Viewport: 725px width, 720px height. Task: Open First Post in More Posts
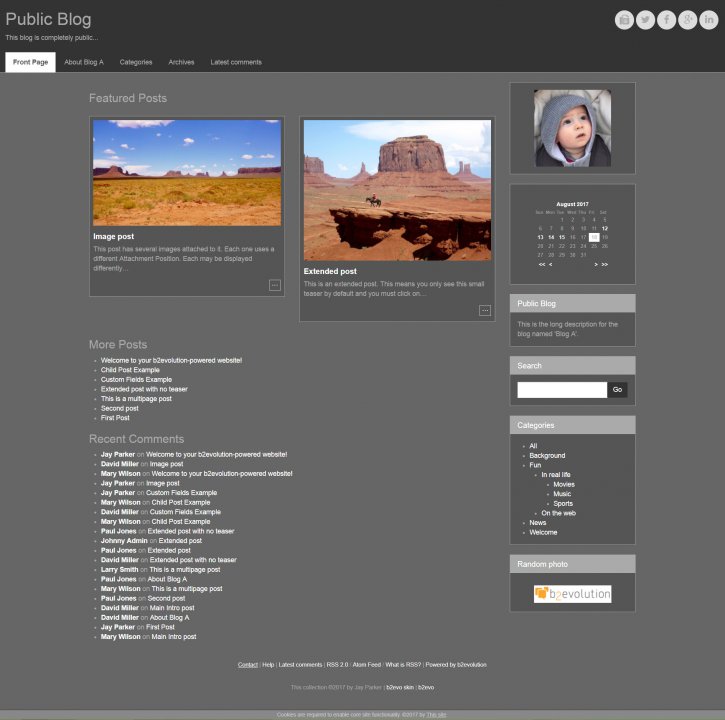point(115,418)
